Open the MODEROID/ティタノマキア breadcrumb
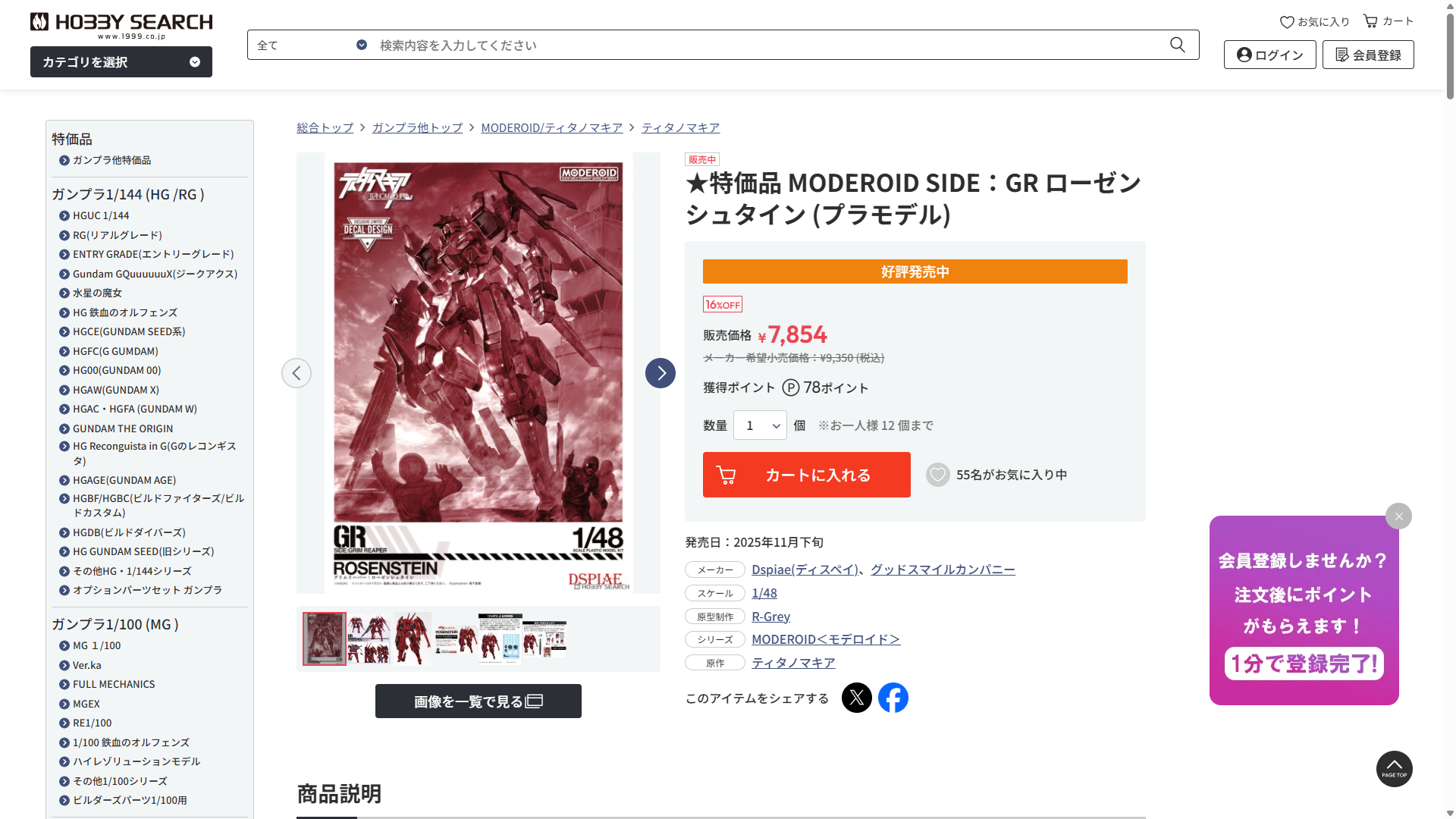 point(552,127)
